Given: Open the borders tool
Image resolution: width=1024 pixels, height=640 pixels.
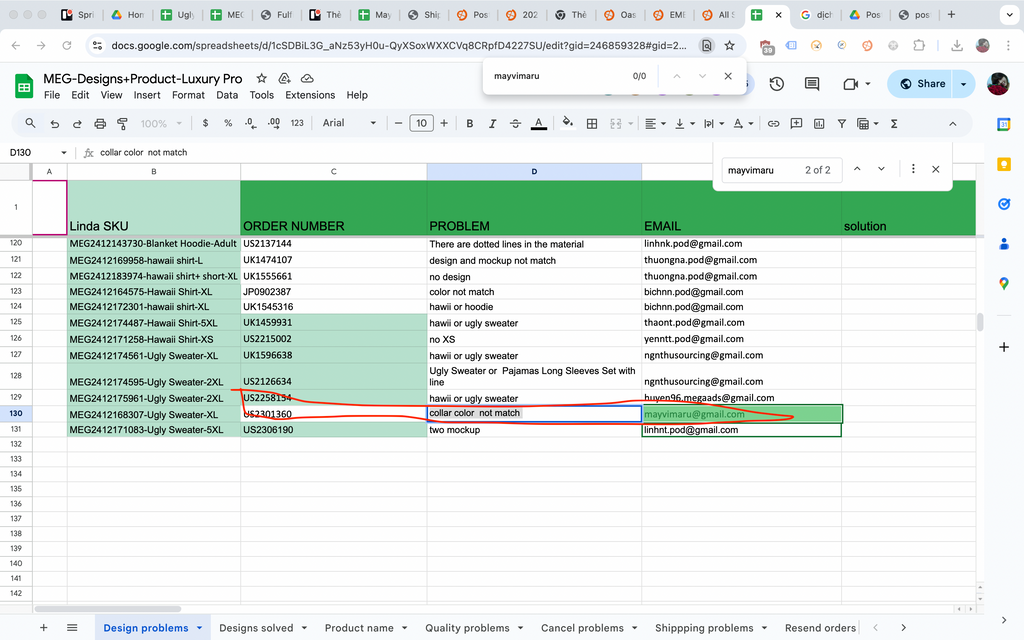Looking at the screenshot, I should [592, 123].
